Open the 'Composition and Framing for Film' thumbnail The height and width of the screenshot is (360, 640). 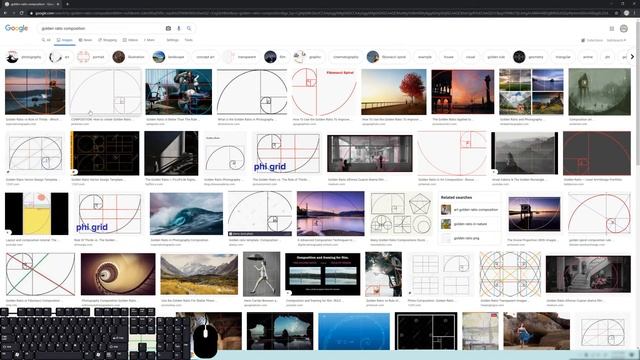click(323, 274)
